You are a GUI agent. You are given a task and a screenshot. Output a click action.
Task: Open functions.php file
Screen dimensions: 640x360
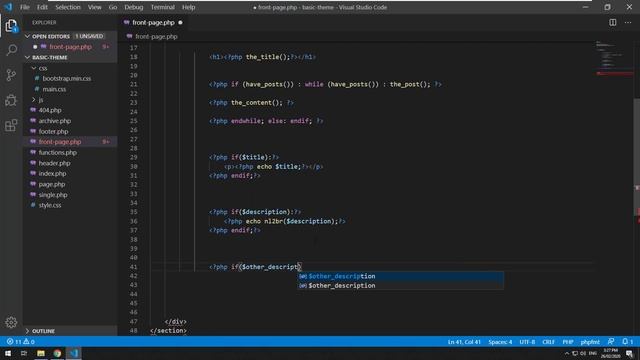tap(58, 152)
